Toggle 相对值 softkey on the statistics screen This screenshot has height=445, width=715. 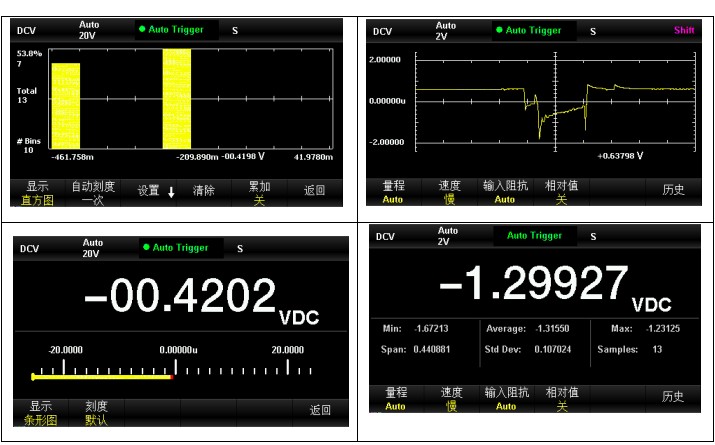pos(561,399)
